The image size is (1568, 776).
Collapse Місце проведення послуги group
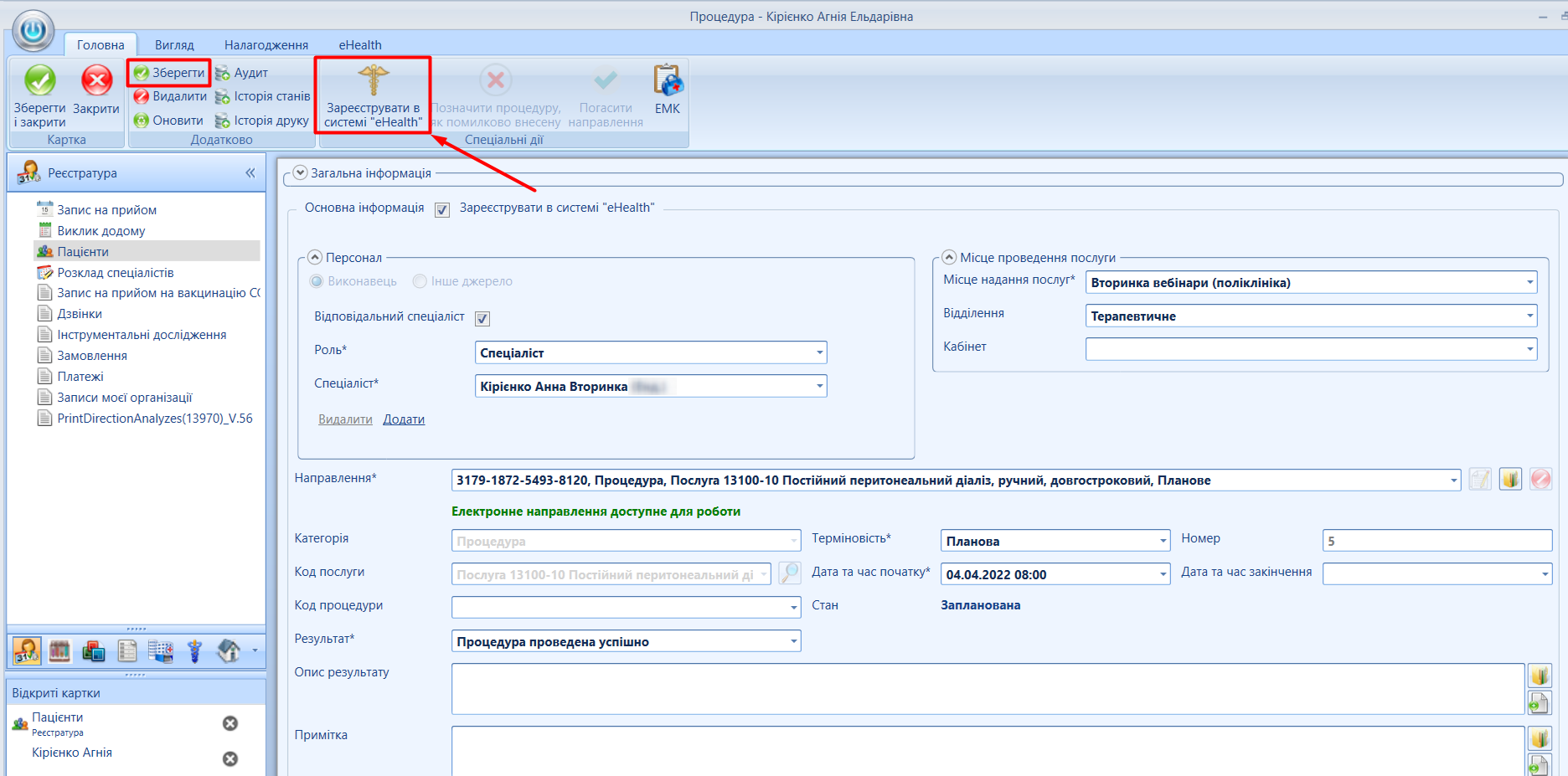949,258
